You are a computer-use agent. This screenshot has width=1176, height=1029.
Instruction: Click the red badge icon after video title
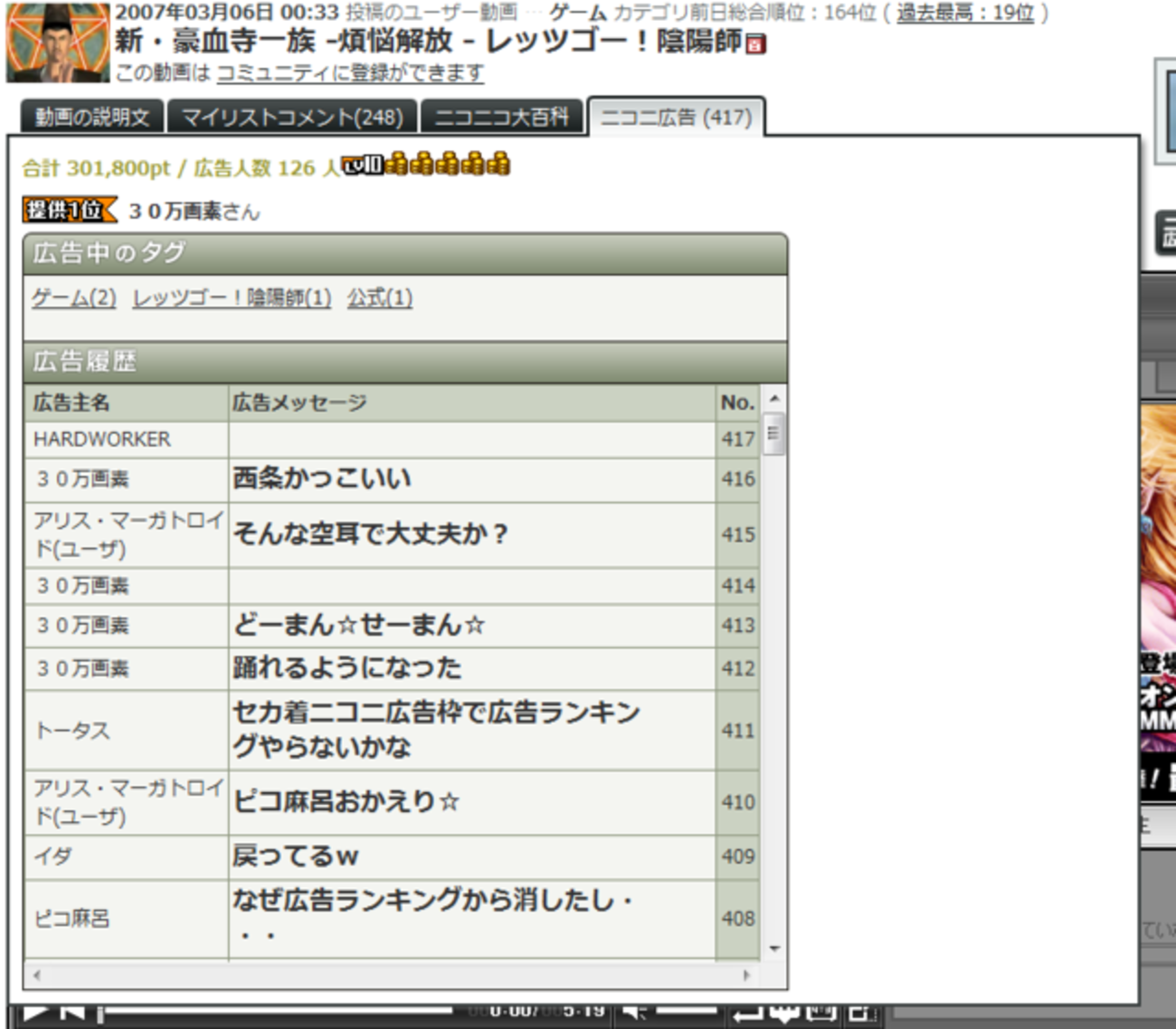point(756,43)
